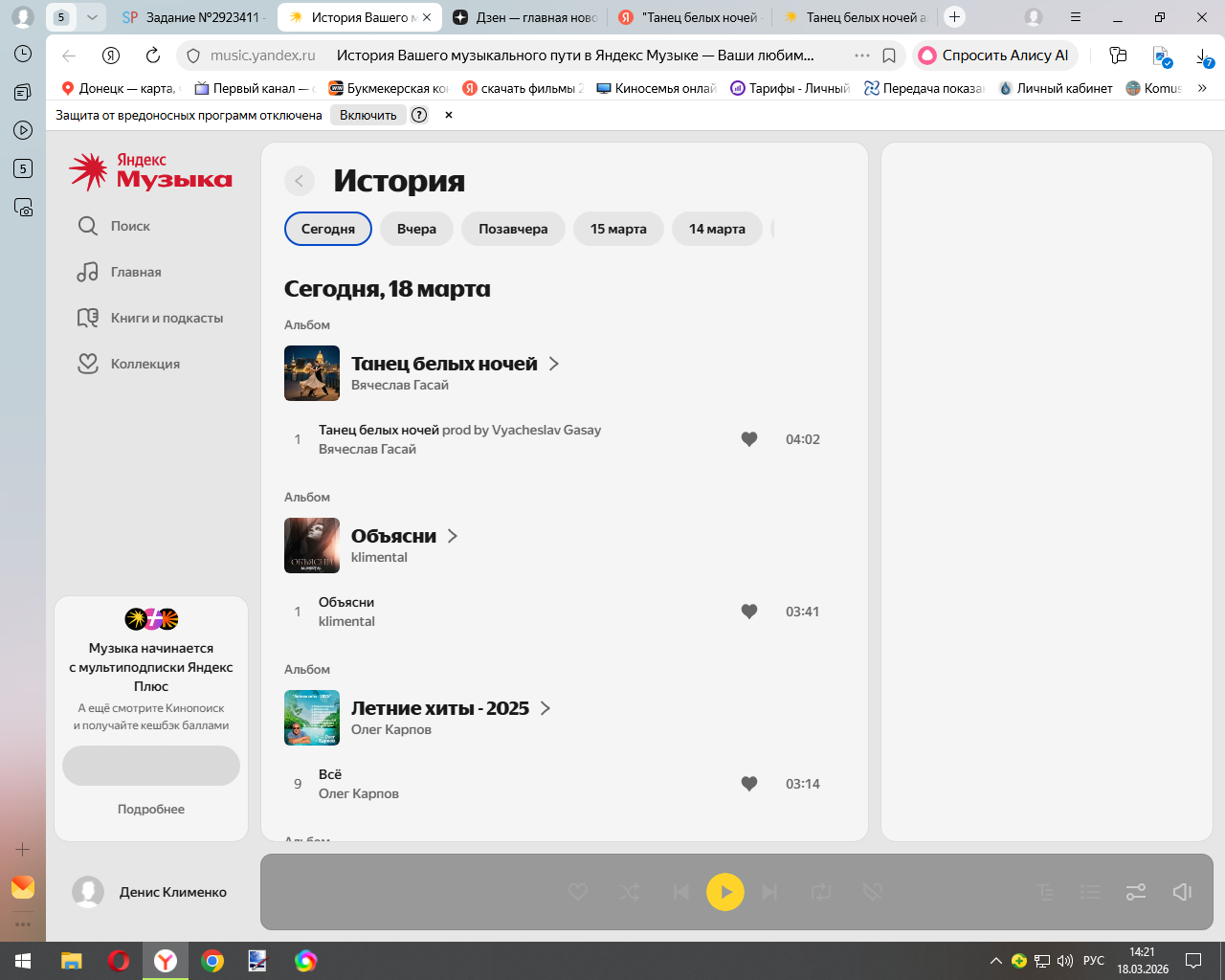Viewport: 1225px width, 980px height.
Task: Go to Главная in the music sidebar
Action: tap(120, 272)
